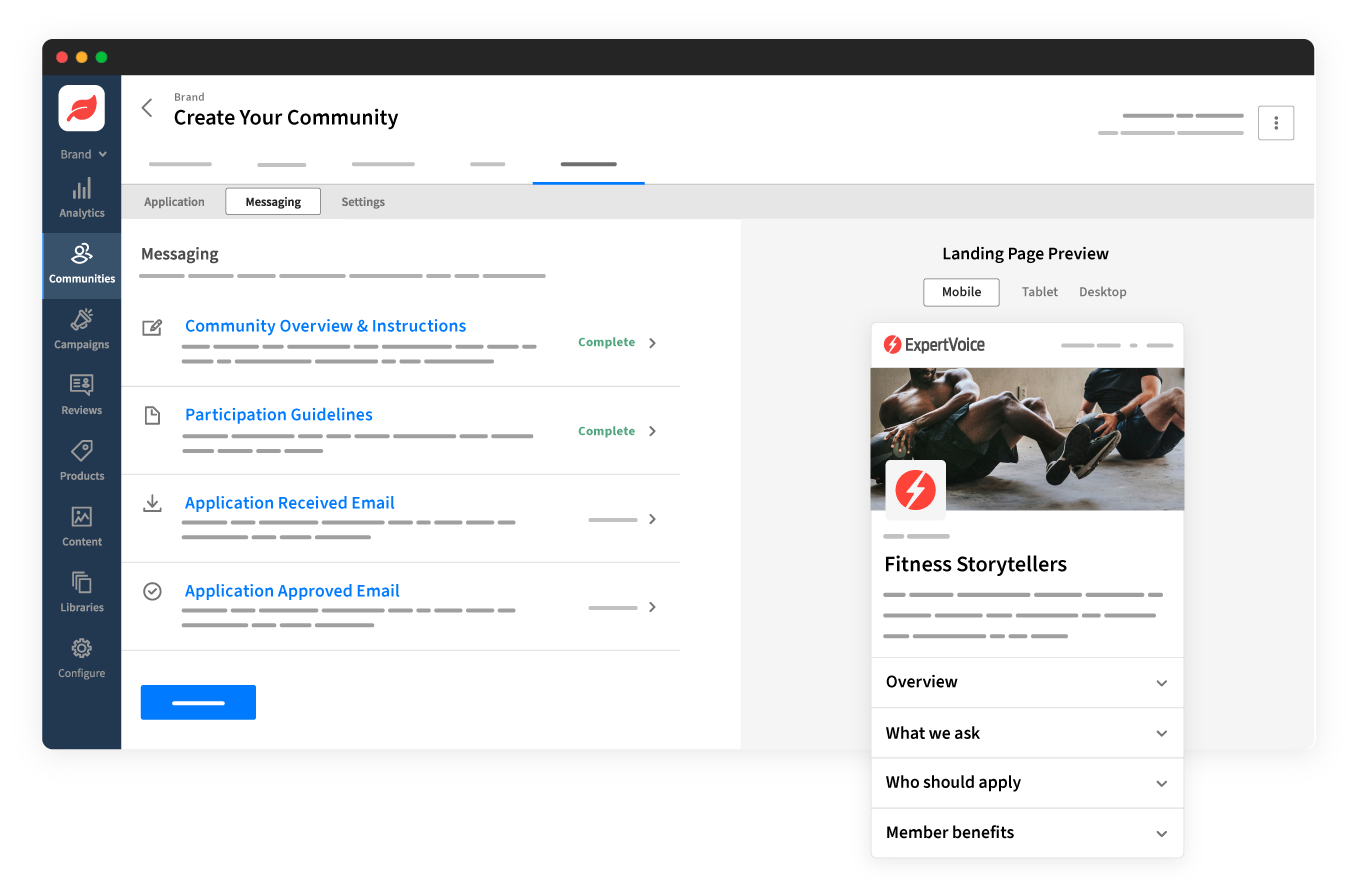Click document icon beside Participation Guidelines

(152, 415)
